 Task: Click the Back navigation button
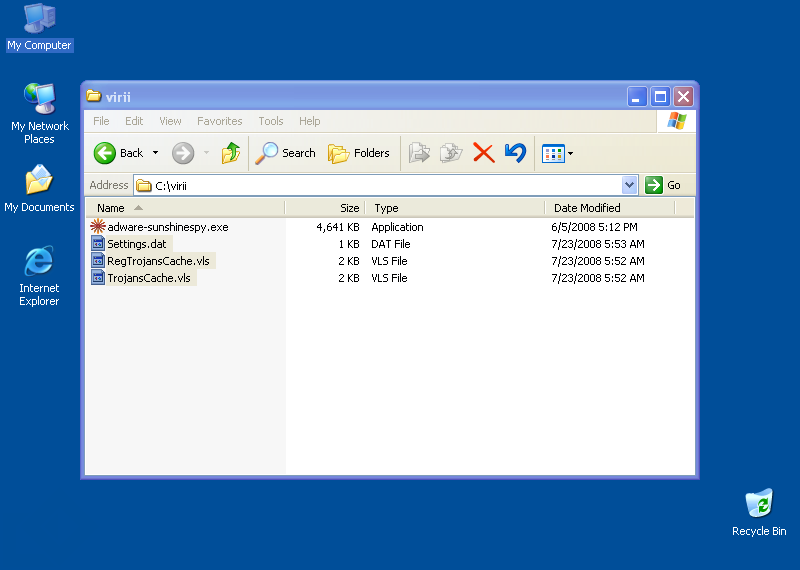119,153
